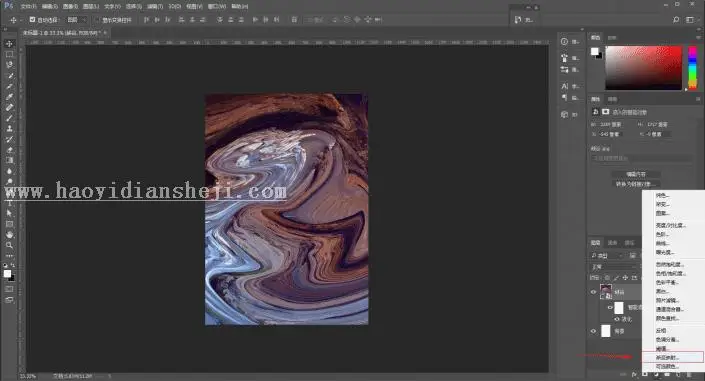Toggle Quick Mask mode in toolbox
The width and height of the screenshot is (705, 381).
pyautogui.click(x=9, y=289)
